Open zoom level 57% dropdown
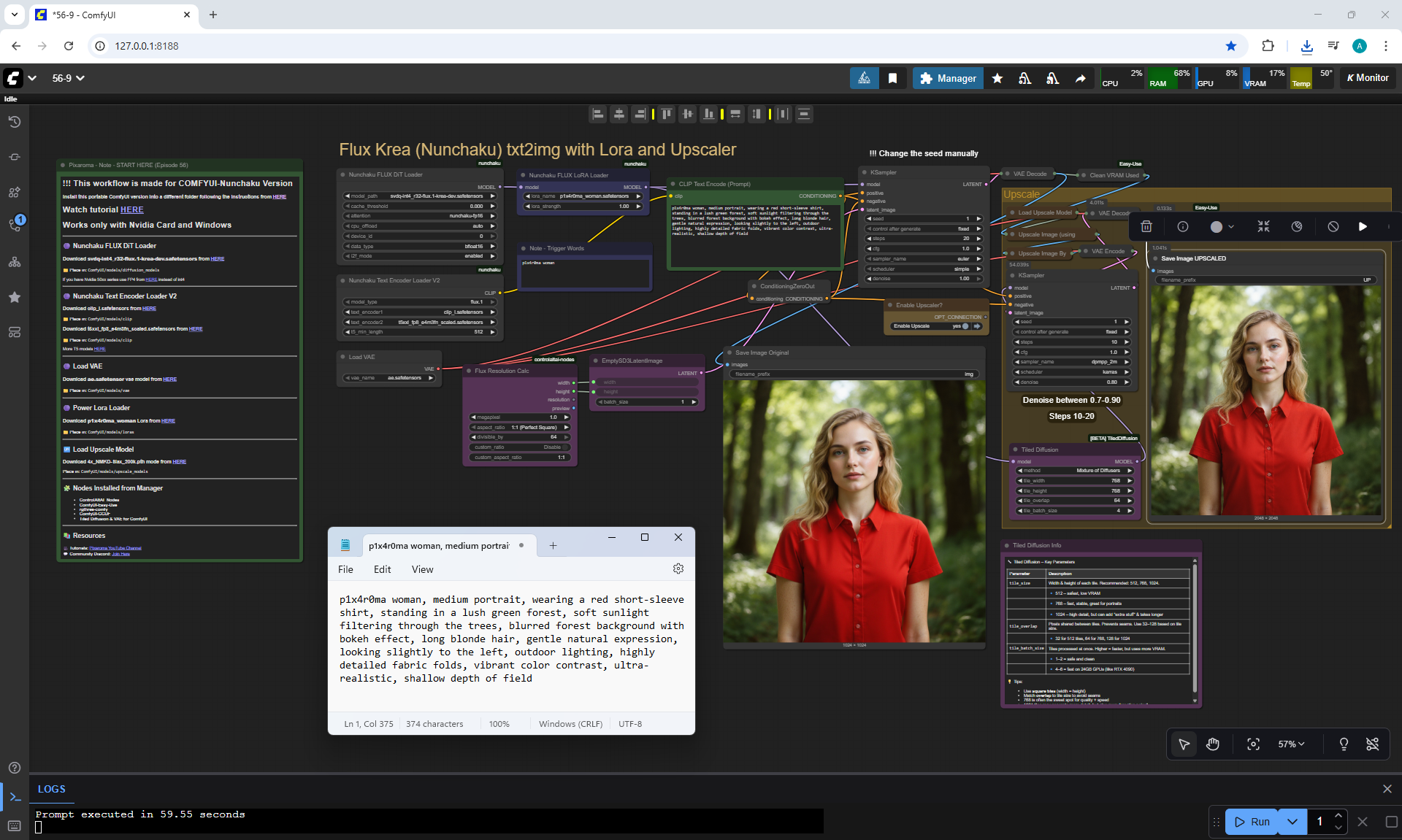 tap(1291, 744)
